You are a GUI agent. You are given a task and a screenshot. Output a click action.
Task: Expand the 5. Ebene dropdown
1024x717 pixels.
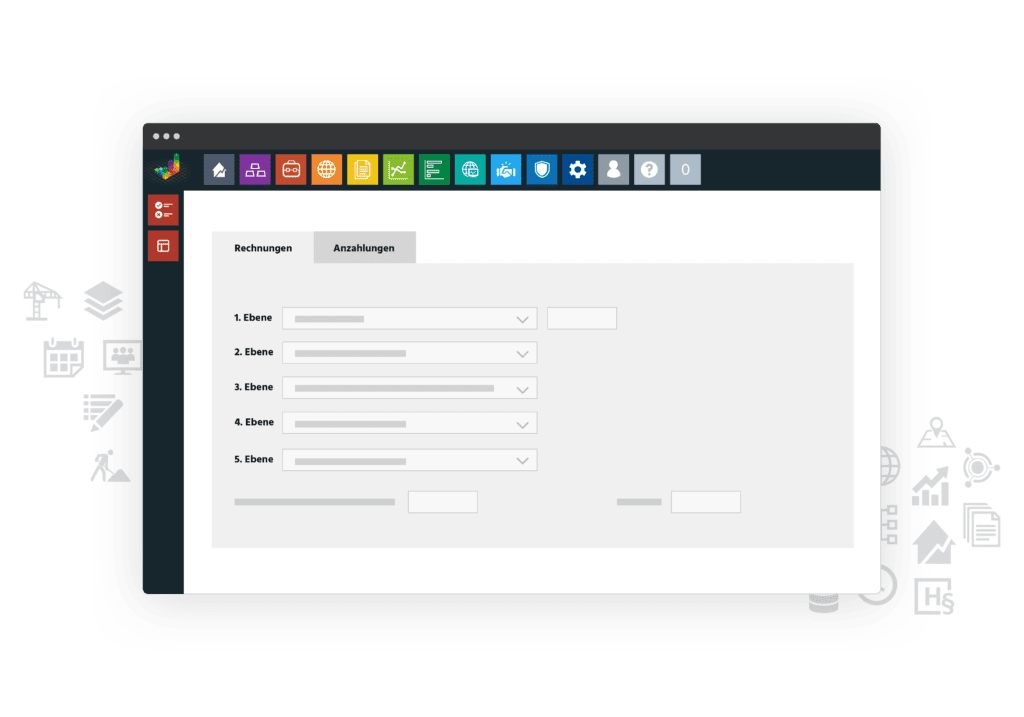(x=409, y=460)
